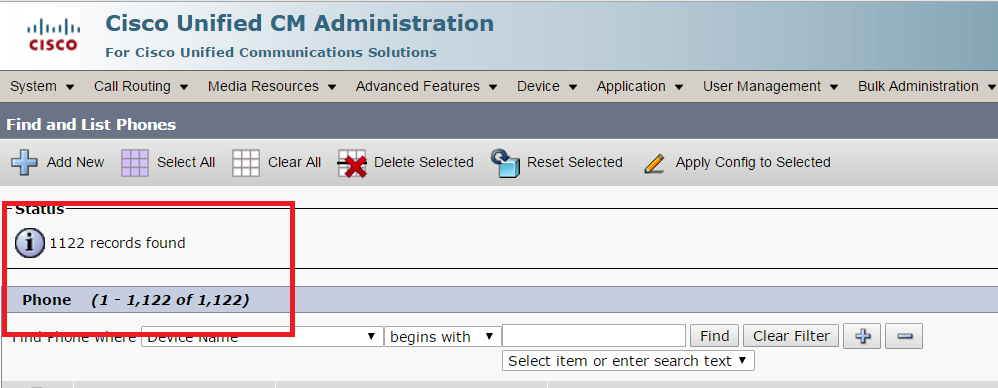This screenshot has width=998, height=388.
Task: Click the '1122 records found' status text
Action: 117,243
